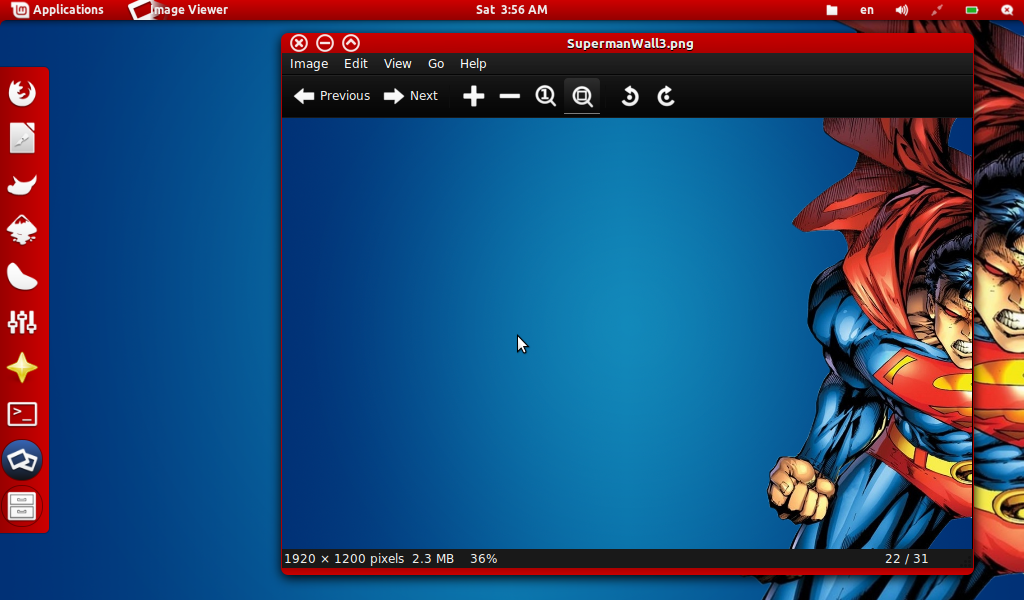Close the Image Viewer window
Screen dimensions: 1024x600
click(x=299, y=43)
